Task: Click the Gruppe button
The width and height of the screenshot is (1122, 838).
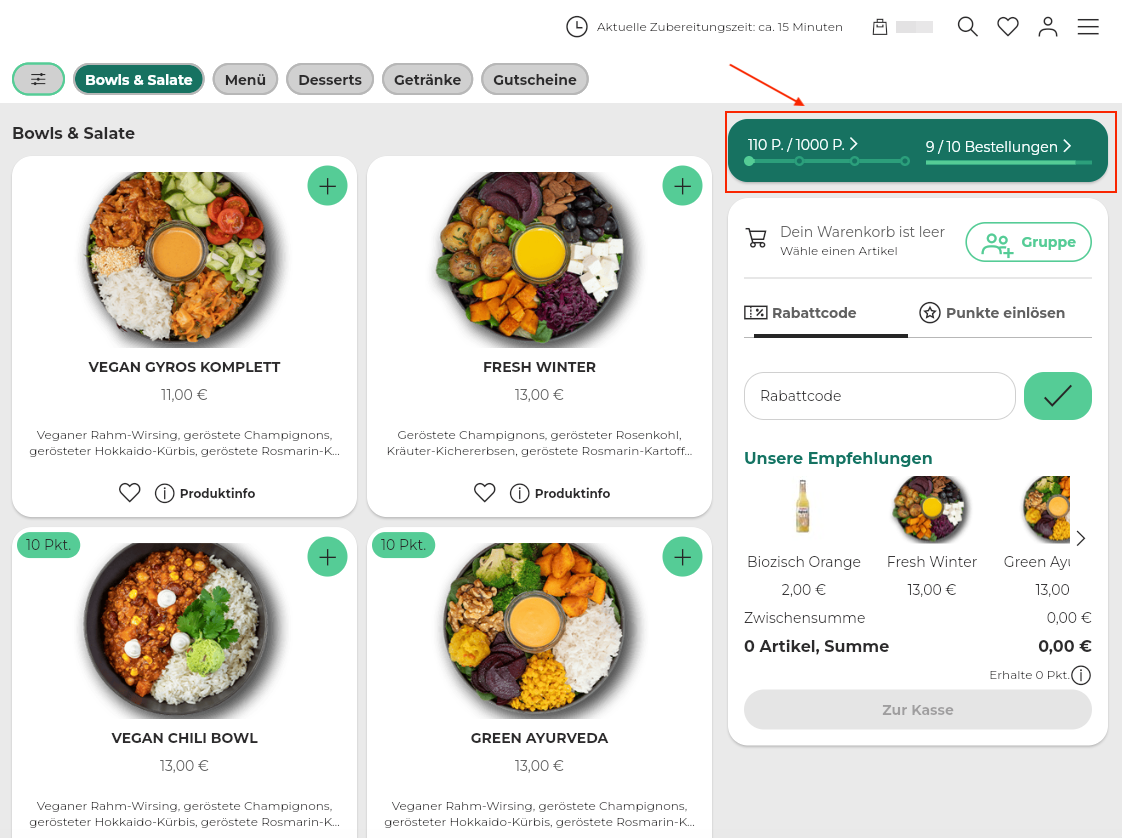Action: (1028, 242)
